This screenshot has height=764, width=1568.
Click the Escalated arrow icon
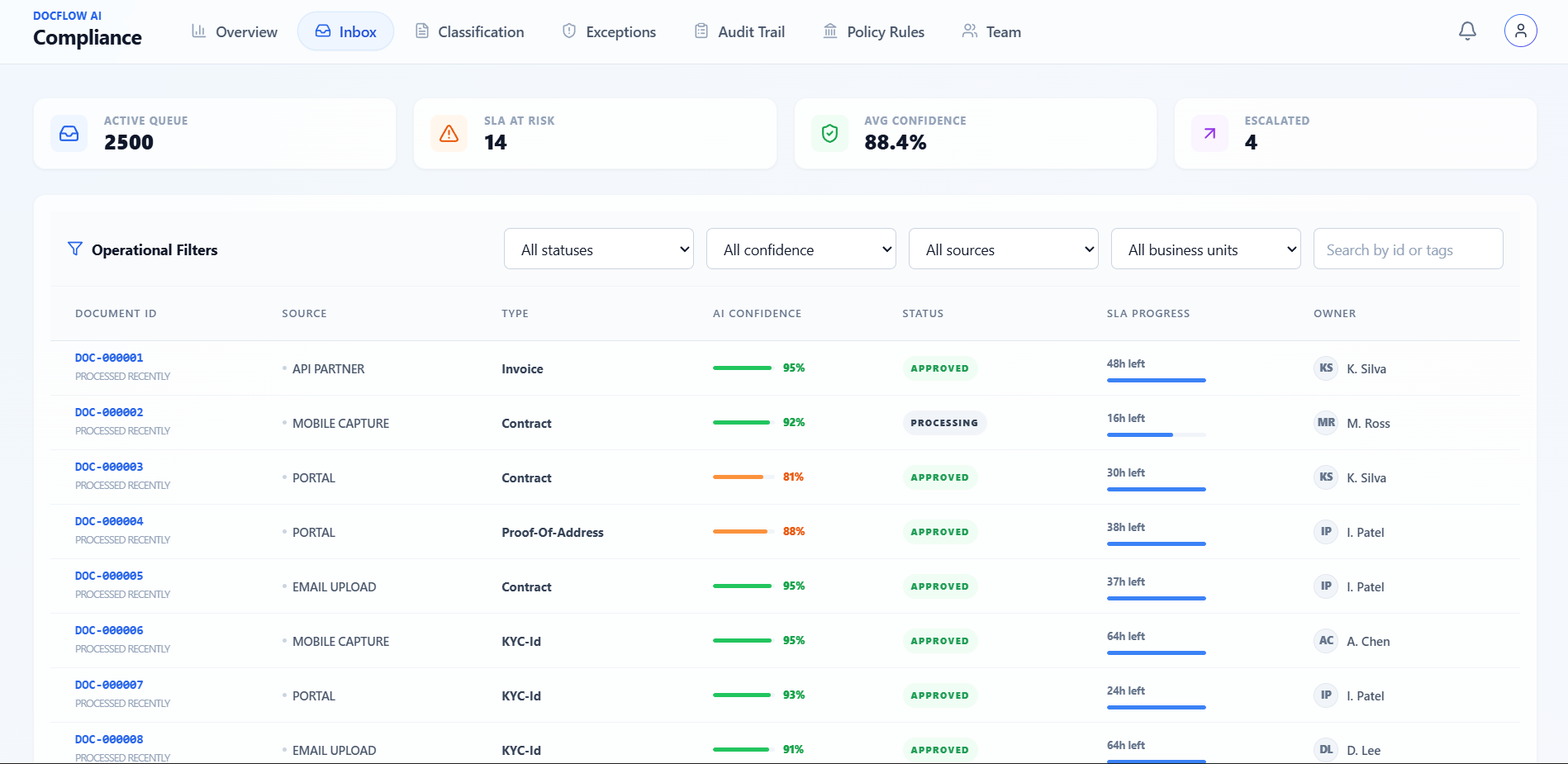pos(1209,134)
